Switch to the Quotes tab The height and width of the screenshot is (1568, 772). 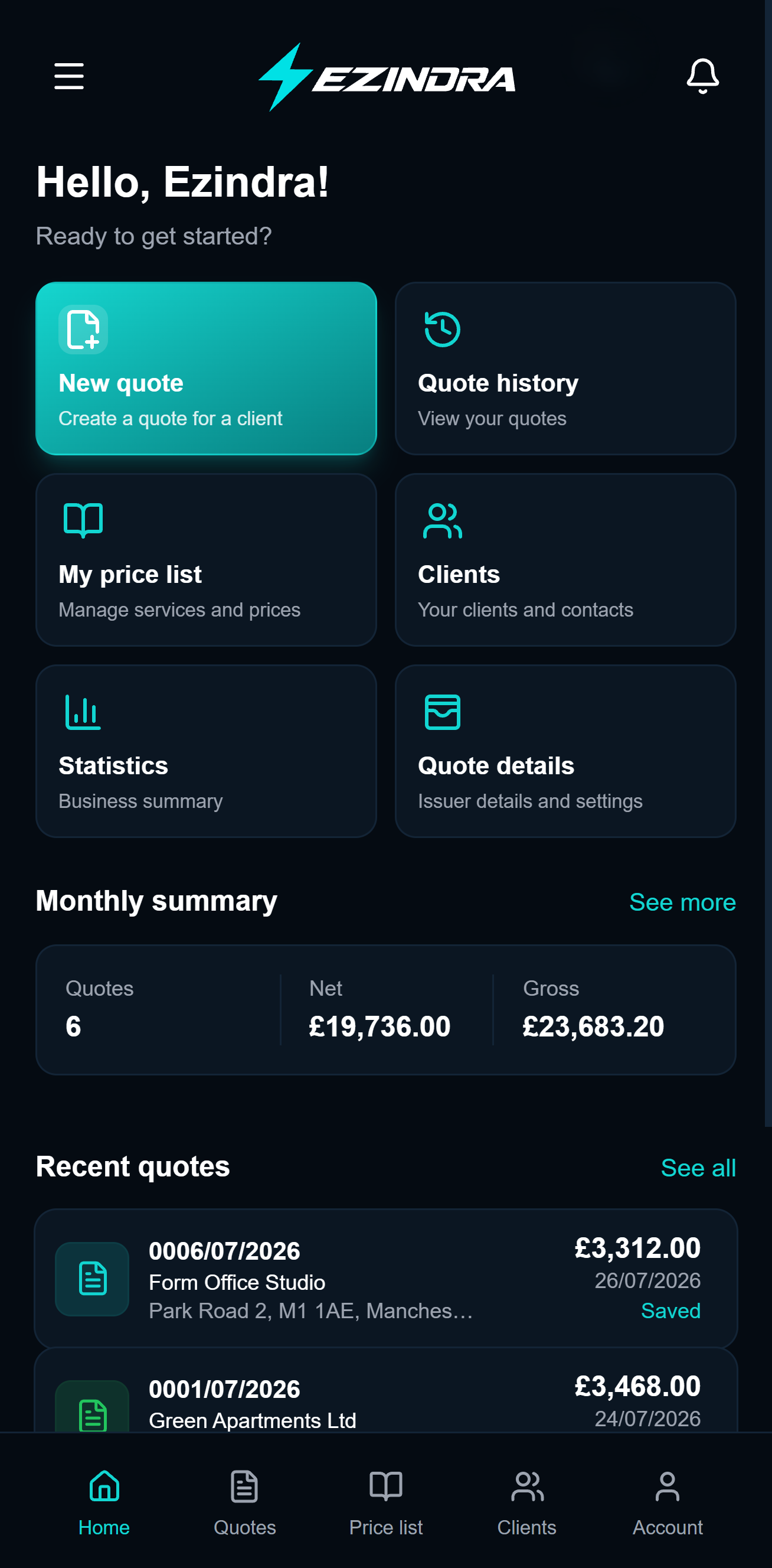244,1502
